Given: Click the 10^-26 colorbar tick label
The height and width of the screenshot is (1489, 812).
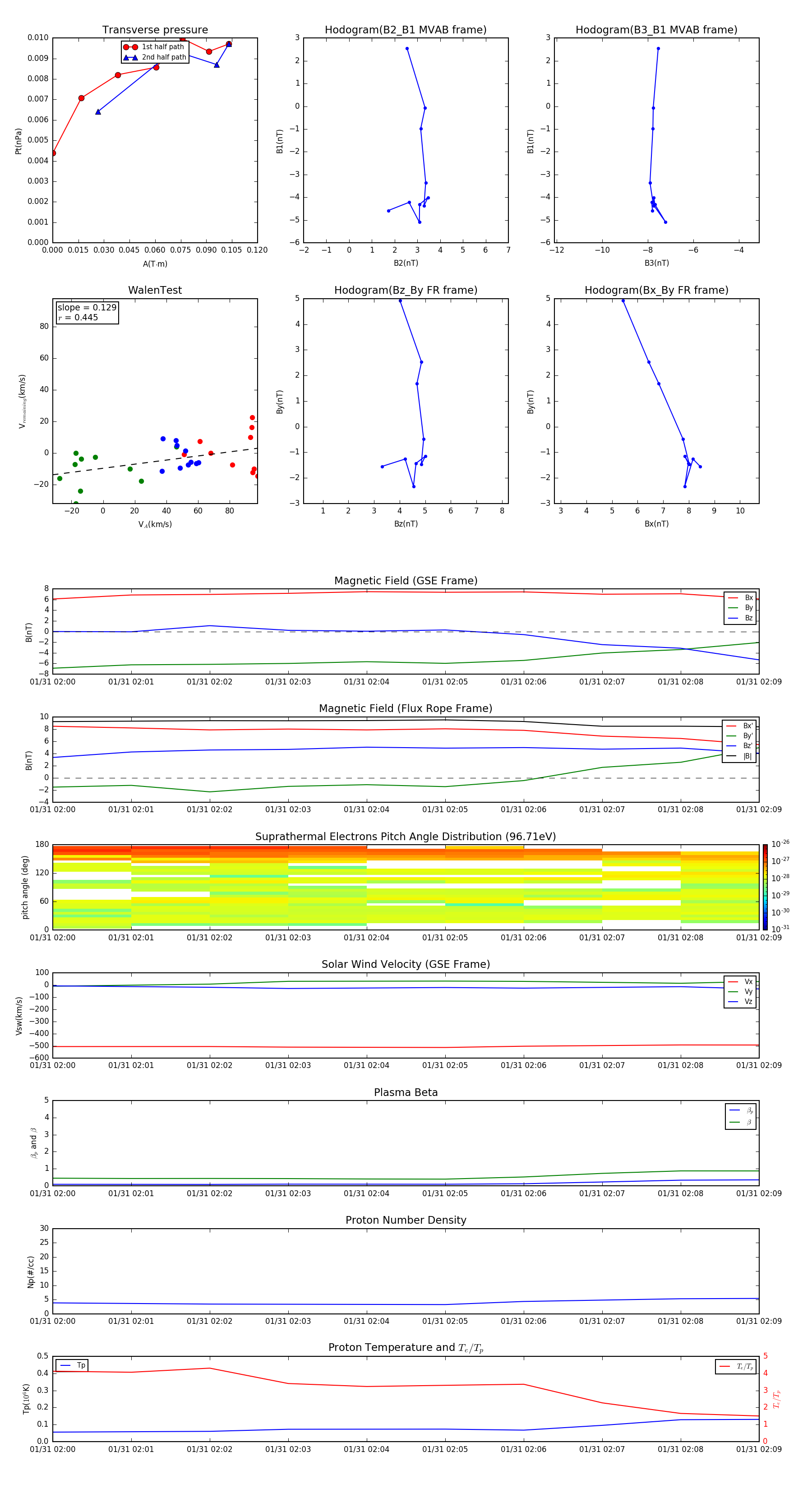Looking at the screenshot, I should click(780, 844).
